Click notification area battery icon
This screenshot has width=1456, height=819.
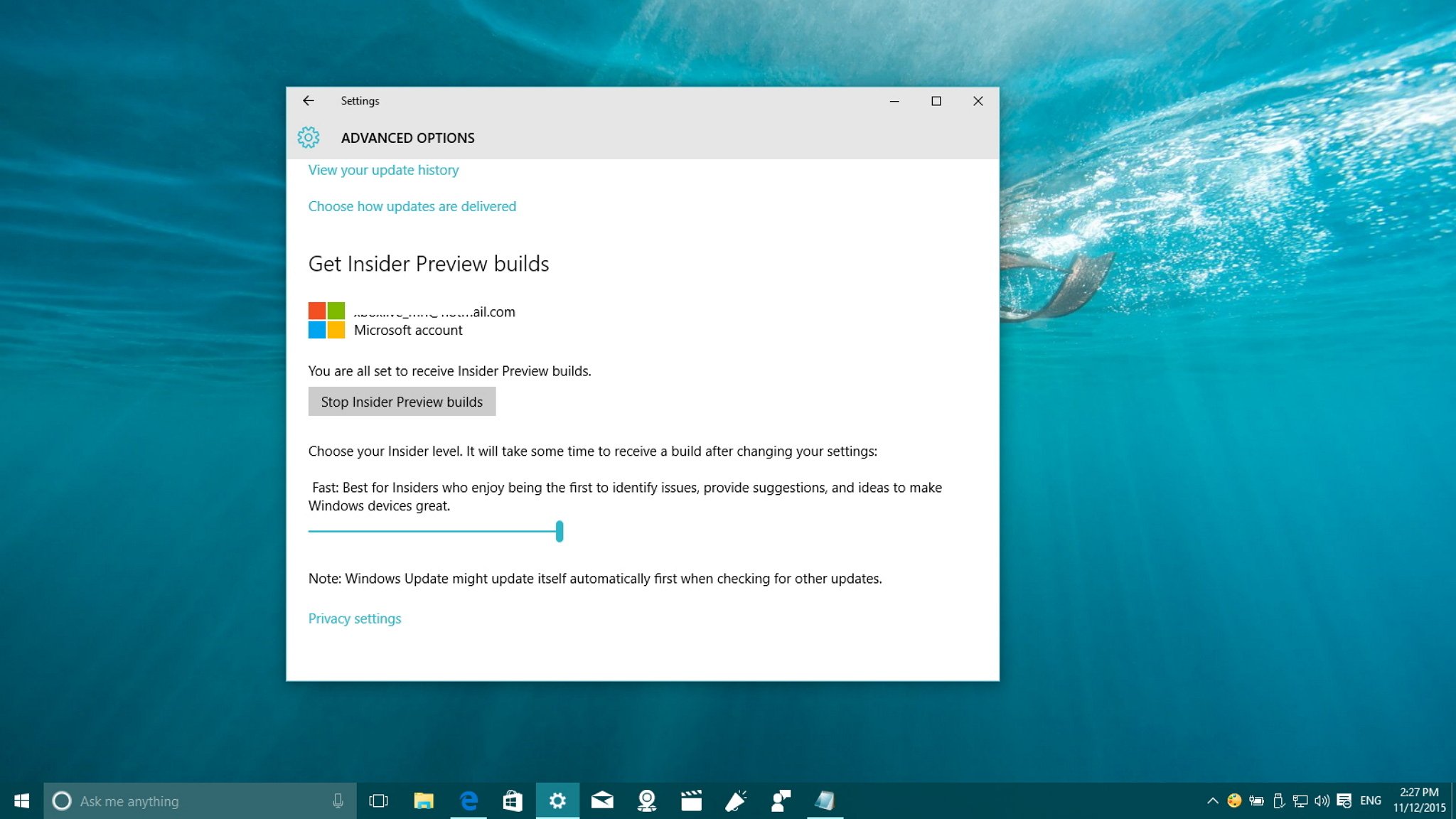pos(1258,800)
